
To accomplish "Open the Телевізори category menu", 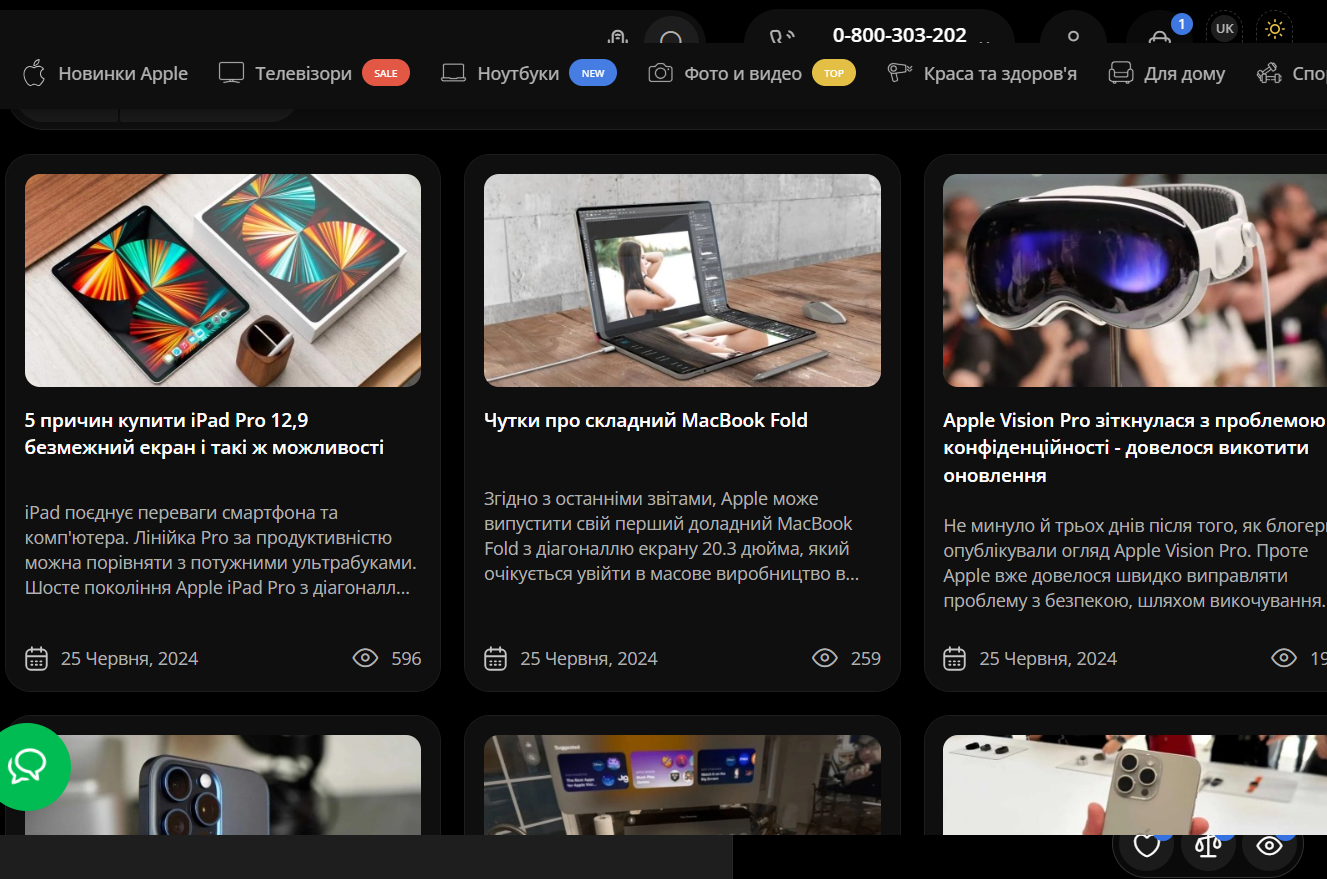I will [303, 73].
